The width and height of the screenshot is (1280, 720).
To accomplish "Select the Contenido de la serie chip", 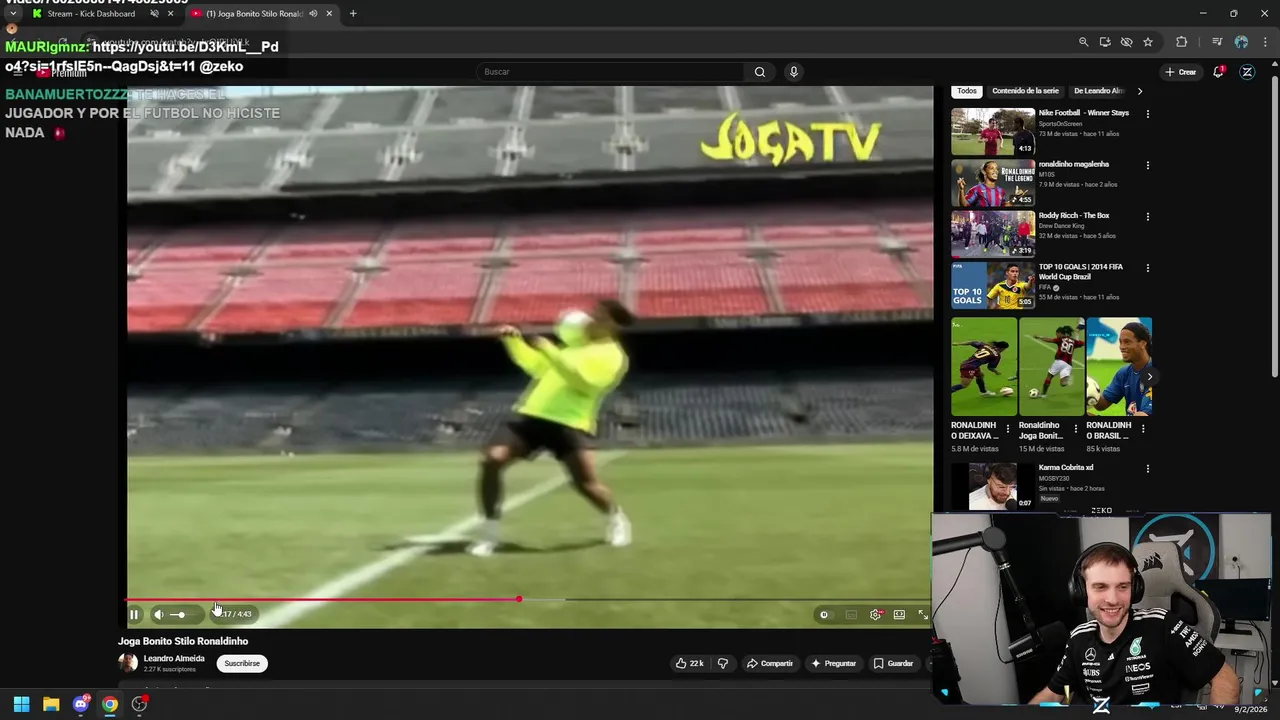I will pos(1025,91).
